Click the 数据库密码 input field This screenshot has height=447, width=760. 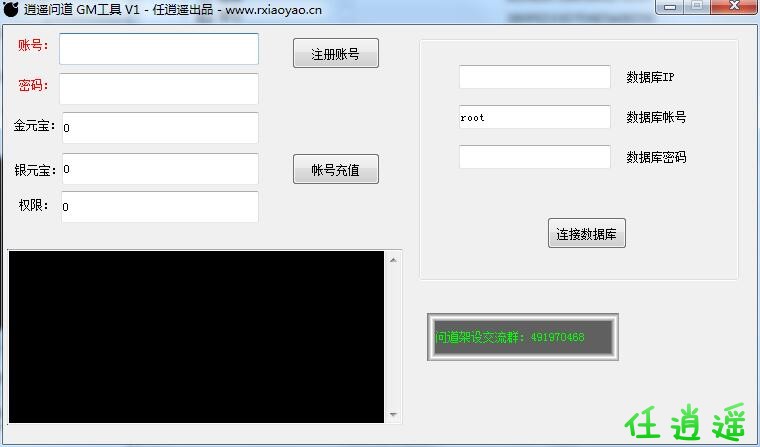(x=534, y=157)
